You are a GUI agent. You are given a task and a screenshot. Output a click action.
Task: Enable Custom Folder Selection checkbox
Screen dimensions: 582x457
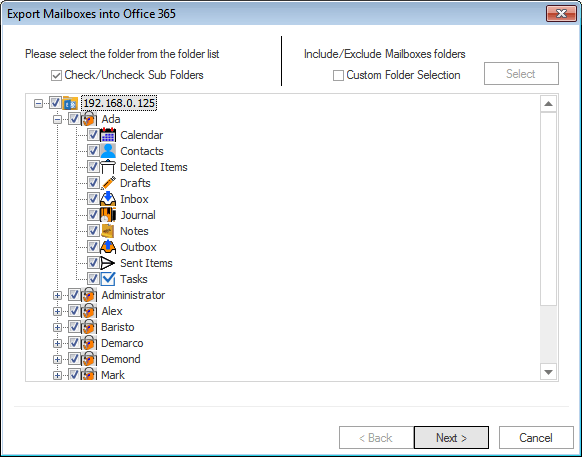point(338,75)
